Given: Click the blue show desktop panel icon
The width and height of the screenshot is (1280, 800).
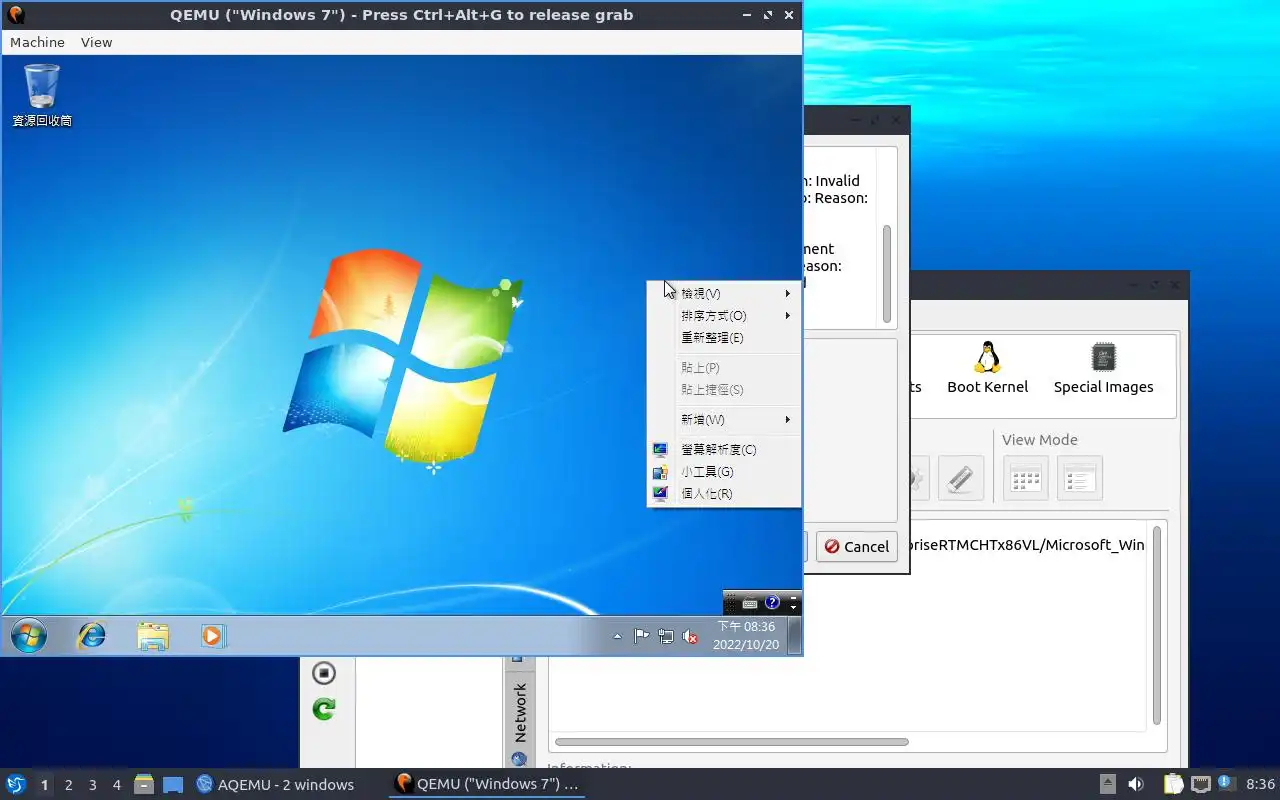Looking at the screenshot, I should coord(173,785).
